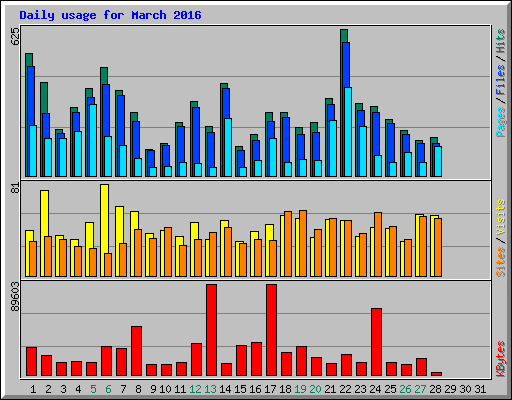This screenshot has height=400, width=512.
Task: Click day 19 on the x-axis
Action: [x=300, y=389]
